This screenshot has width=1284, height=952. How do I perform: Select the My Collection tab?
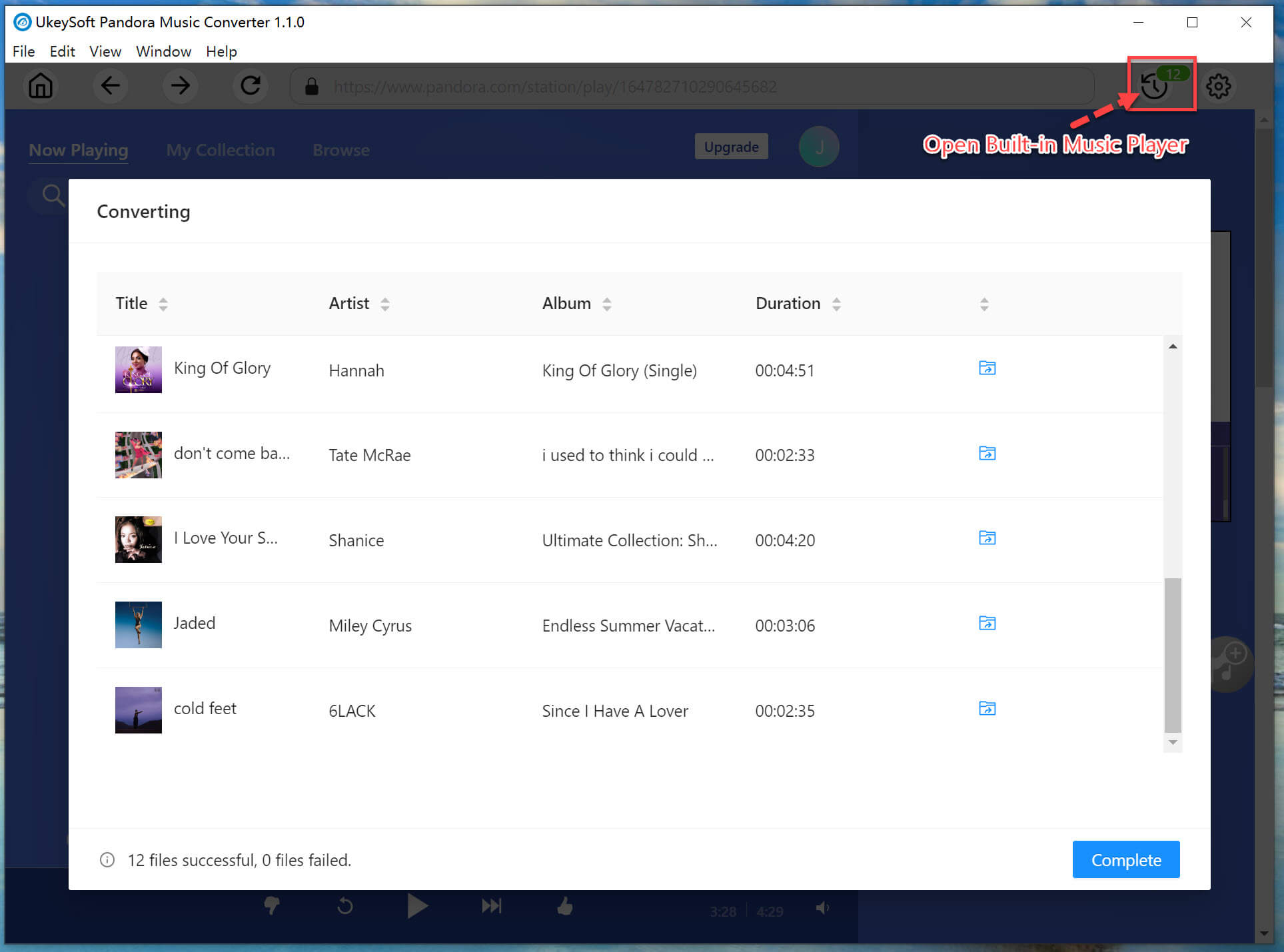[x=221, y=149]
